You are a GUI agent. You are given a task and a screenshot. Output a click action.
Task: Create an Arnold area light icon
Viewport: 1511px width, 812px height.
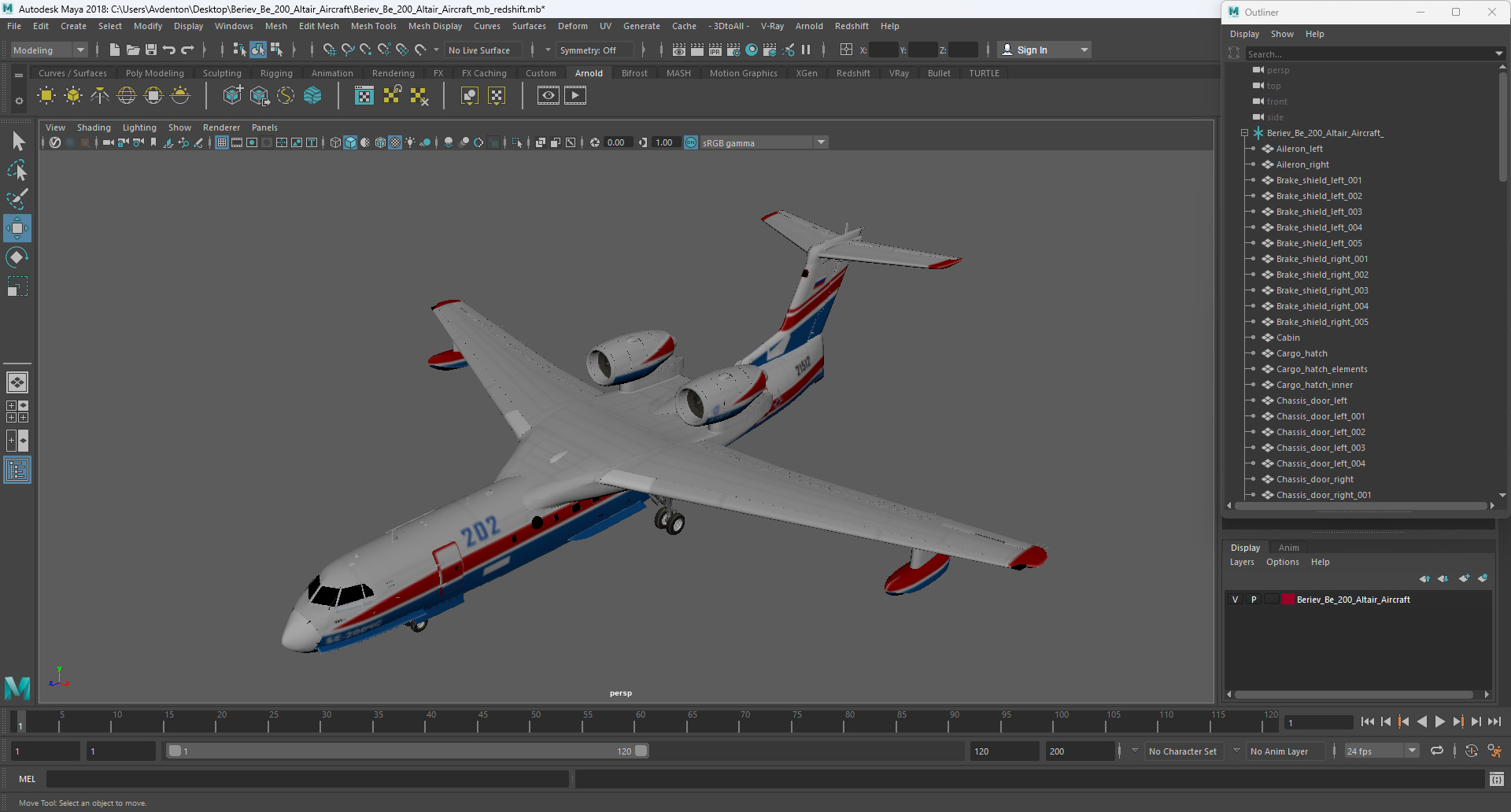46,96
